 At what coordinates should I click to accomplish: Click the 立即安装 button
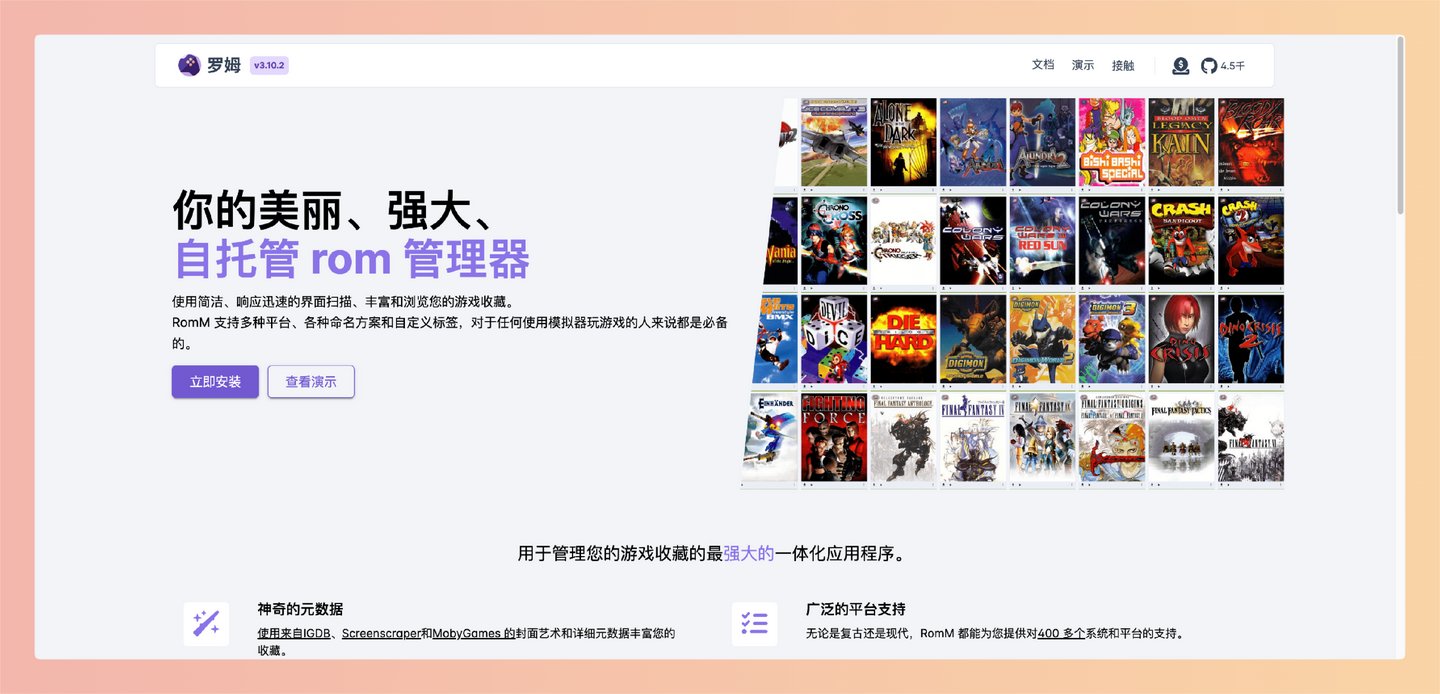(214, 381)
